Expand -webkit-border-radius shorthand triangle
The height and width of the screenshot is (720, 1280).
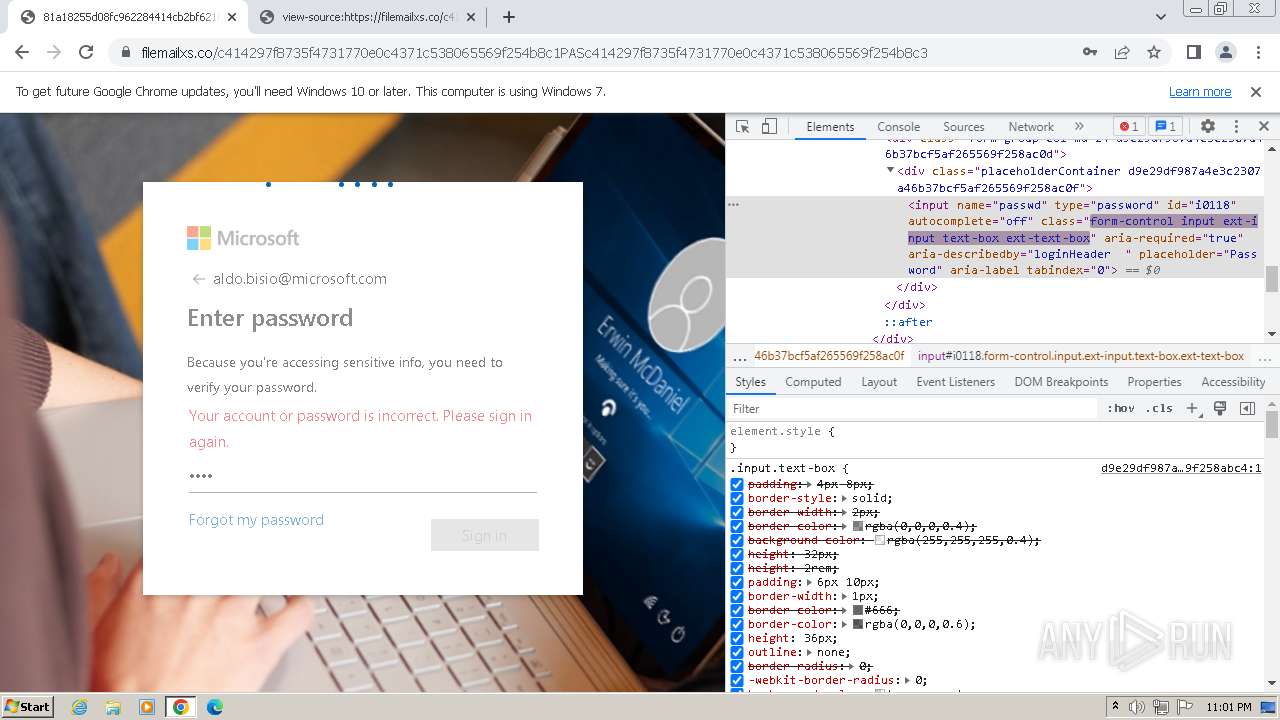pos(908,680)
